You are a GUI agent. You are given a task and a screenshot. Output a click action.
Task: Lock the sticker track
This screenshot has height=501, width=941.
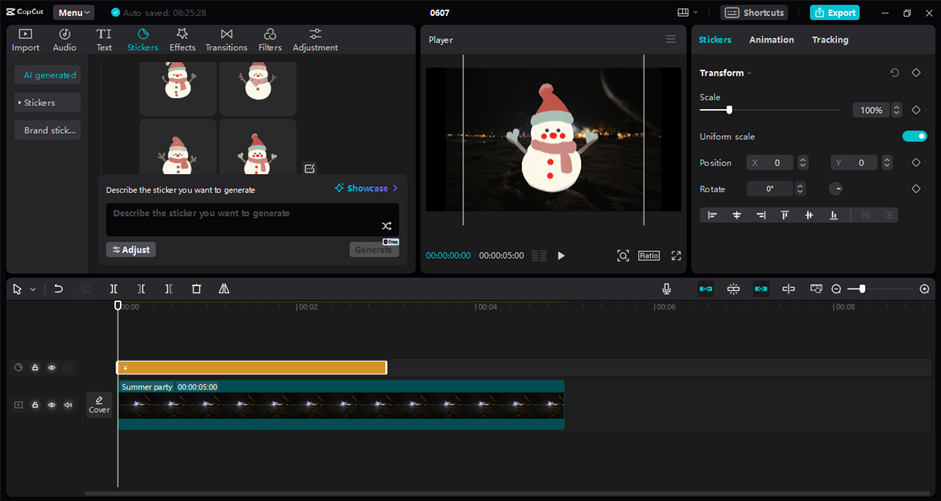tap(35, 368)
